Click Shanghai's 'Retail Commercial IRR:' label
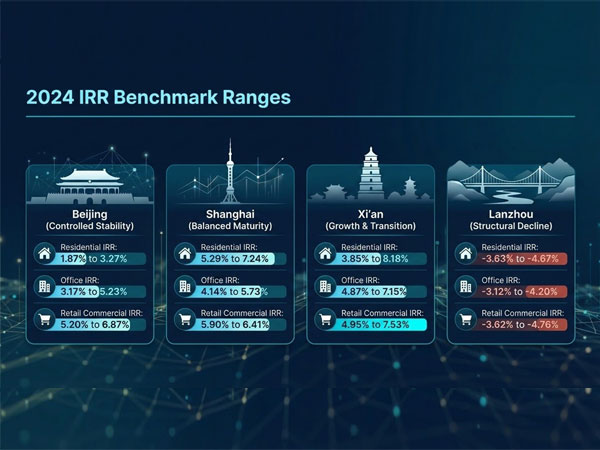Screen dimensions: 600x450 (x=242, y=313)
